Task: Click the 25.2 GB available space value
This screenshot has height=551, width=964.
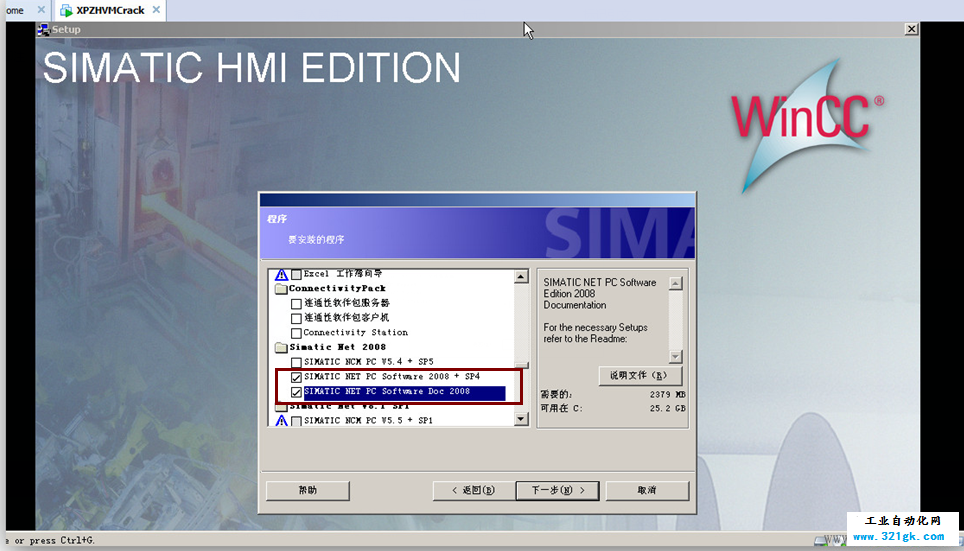Action: tap(667, 408)
